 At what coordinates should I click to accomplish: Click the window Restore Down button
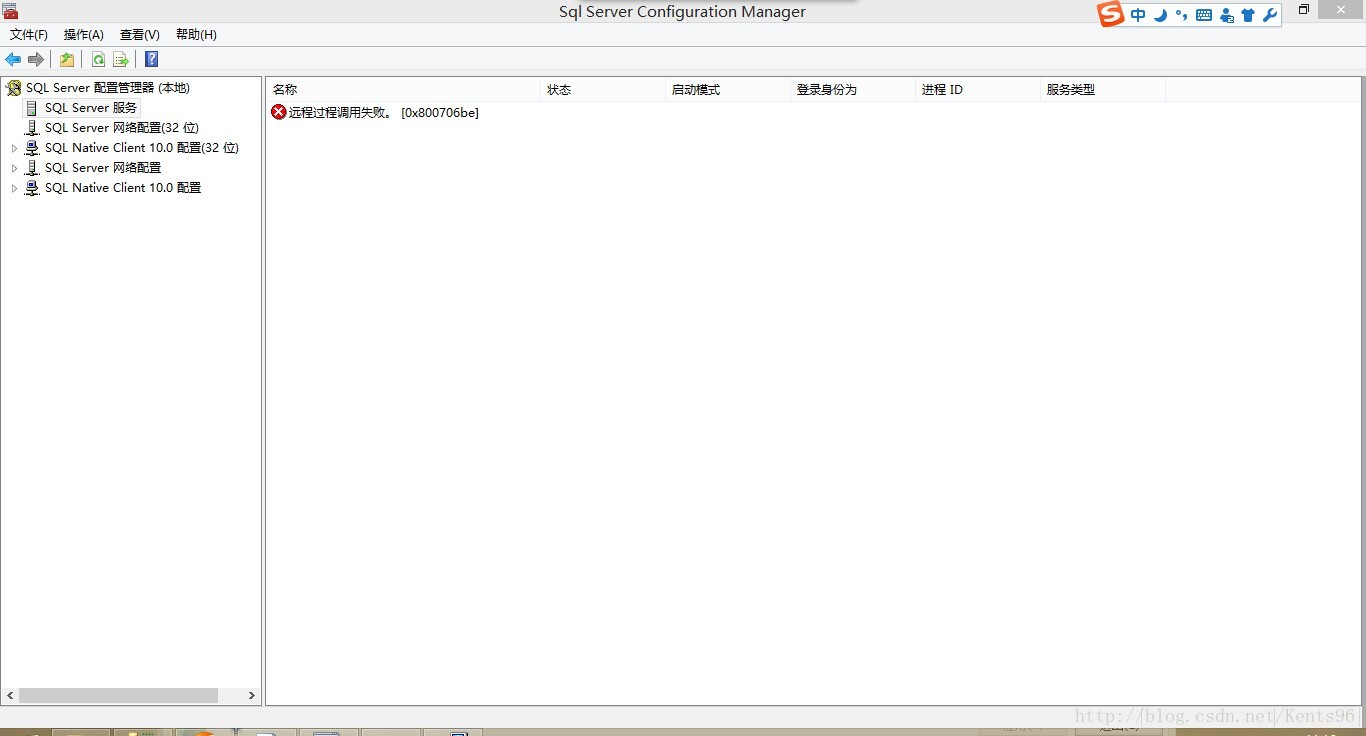(x=1303, y=10)
